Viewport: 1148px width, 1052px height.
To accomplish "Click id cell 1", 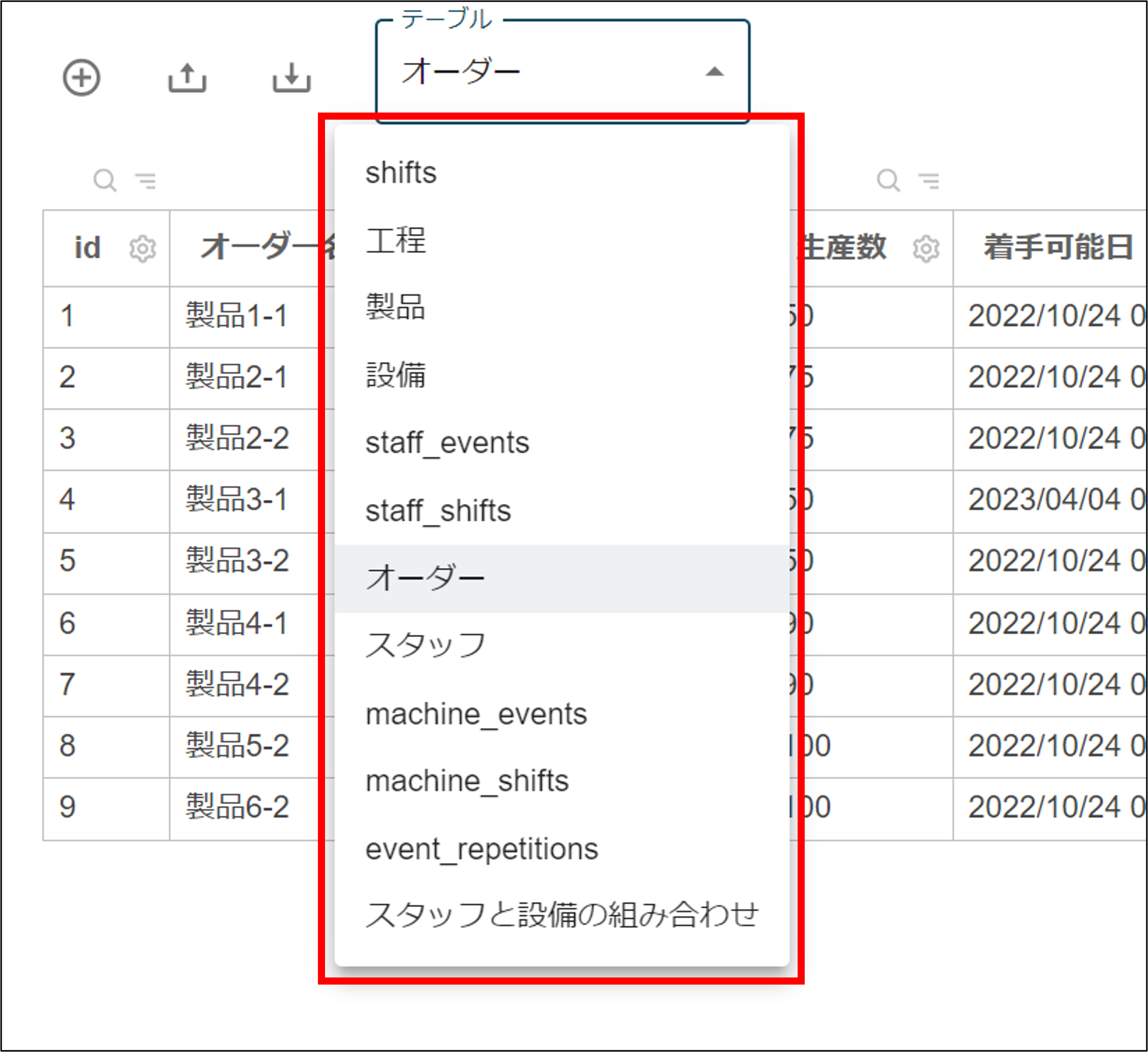I will (106, 316).
